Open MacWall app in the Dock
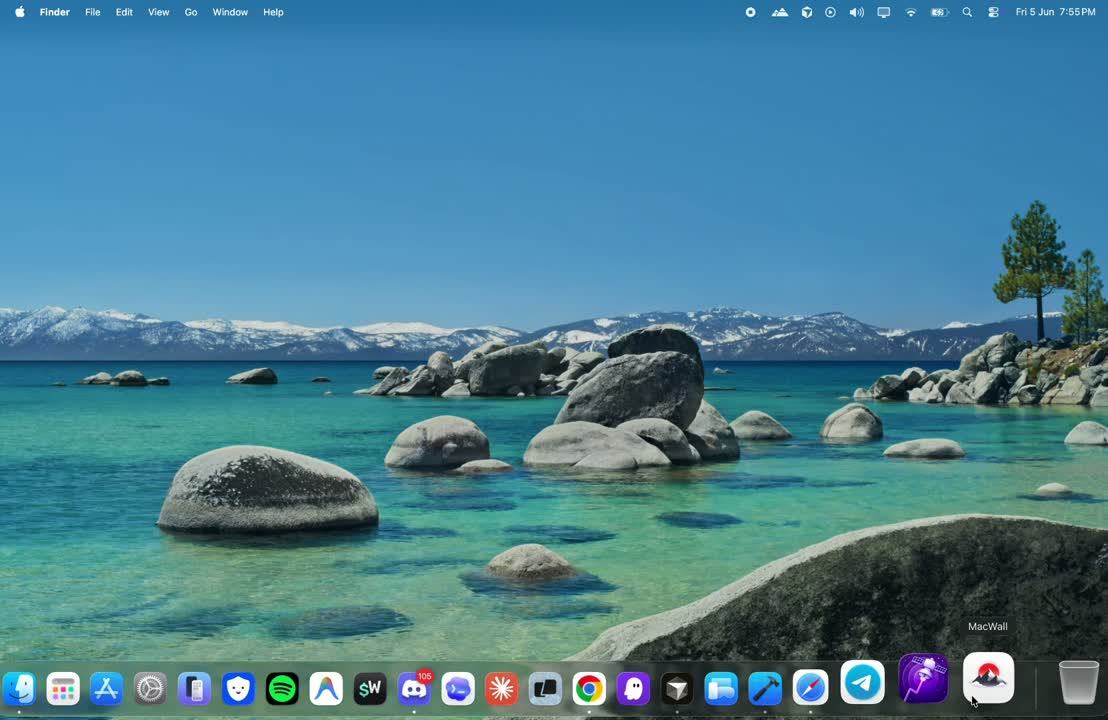This screenshot has width=1108, height=720. click(989, 678)
